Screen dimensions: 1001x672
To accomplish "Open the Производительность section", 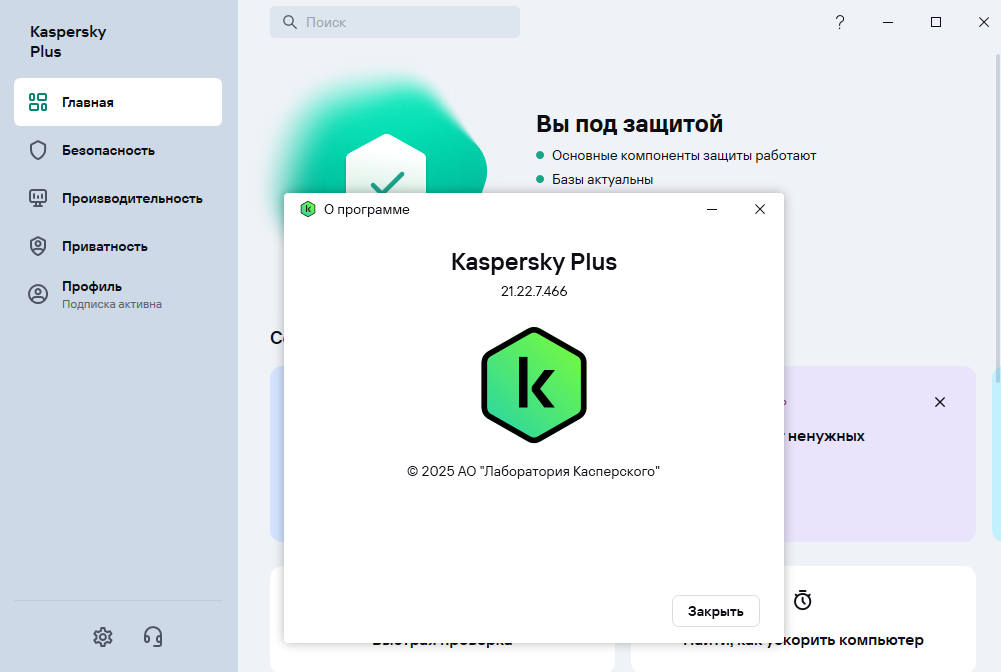I will click(x=118, y=198).
